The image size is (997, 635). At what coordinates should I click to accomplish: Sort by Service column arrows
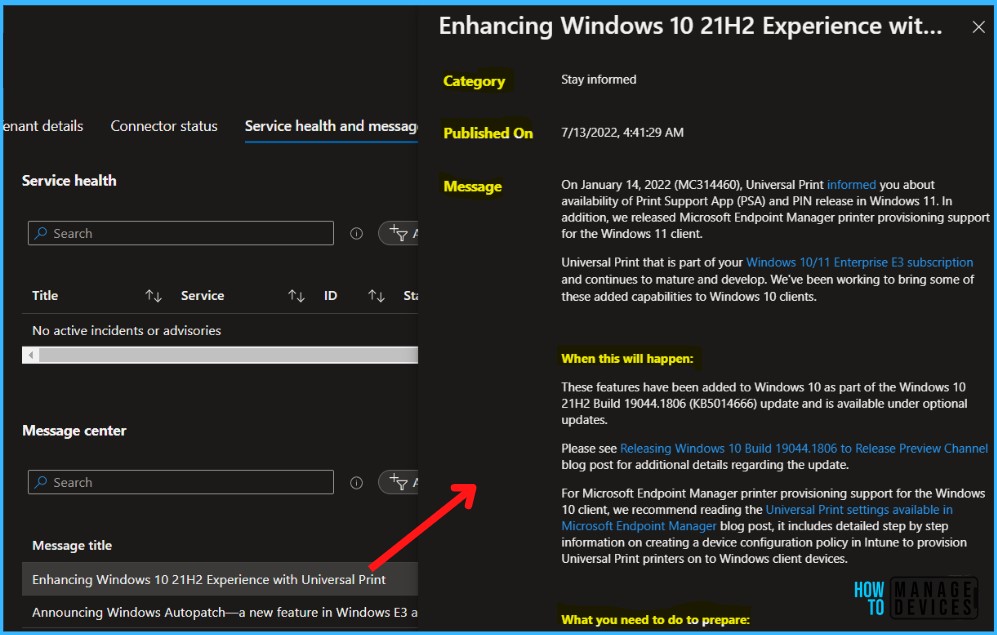tap(296, 296)
